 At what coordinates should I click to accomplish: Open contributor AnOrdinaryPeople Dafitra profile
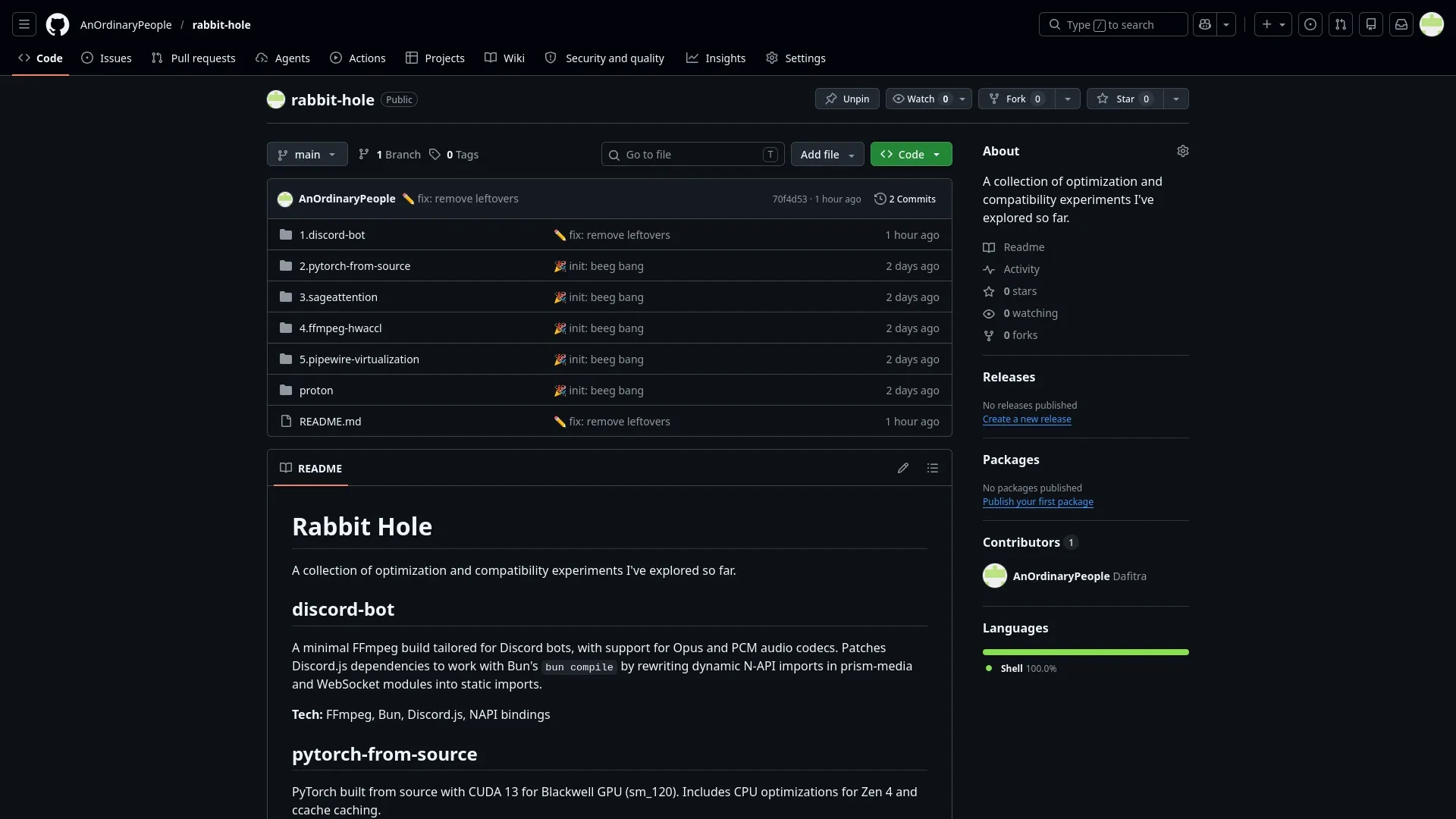[x=1065, y=576]
